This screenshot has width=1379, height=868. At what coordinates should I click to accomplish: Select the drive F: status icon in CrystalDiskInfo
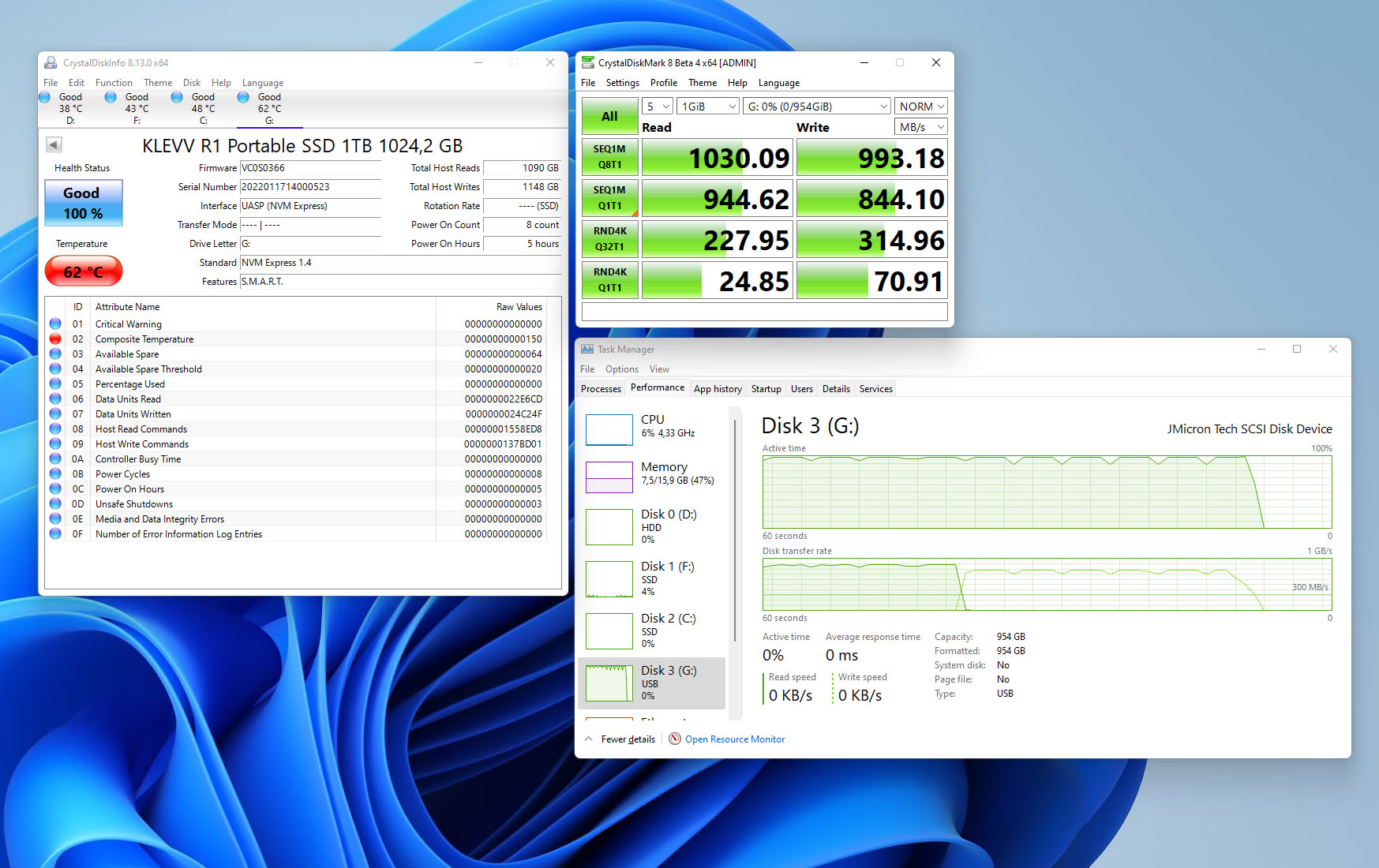pyautogui.click(x=111, y=97)
